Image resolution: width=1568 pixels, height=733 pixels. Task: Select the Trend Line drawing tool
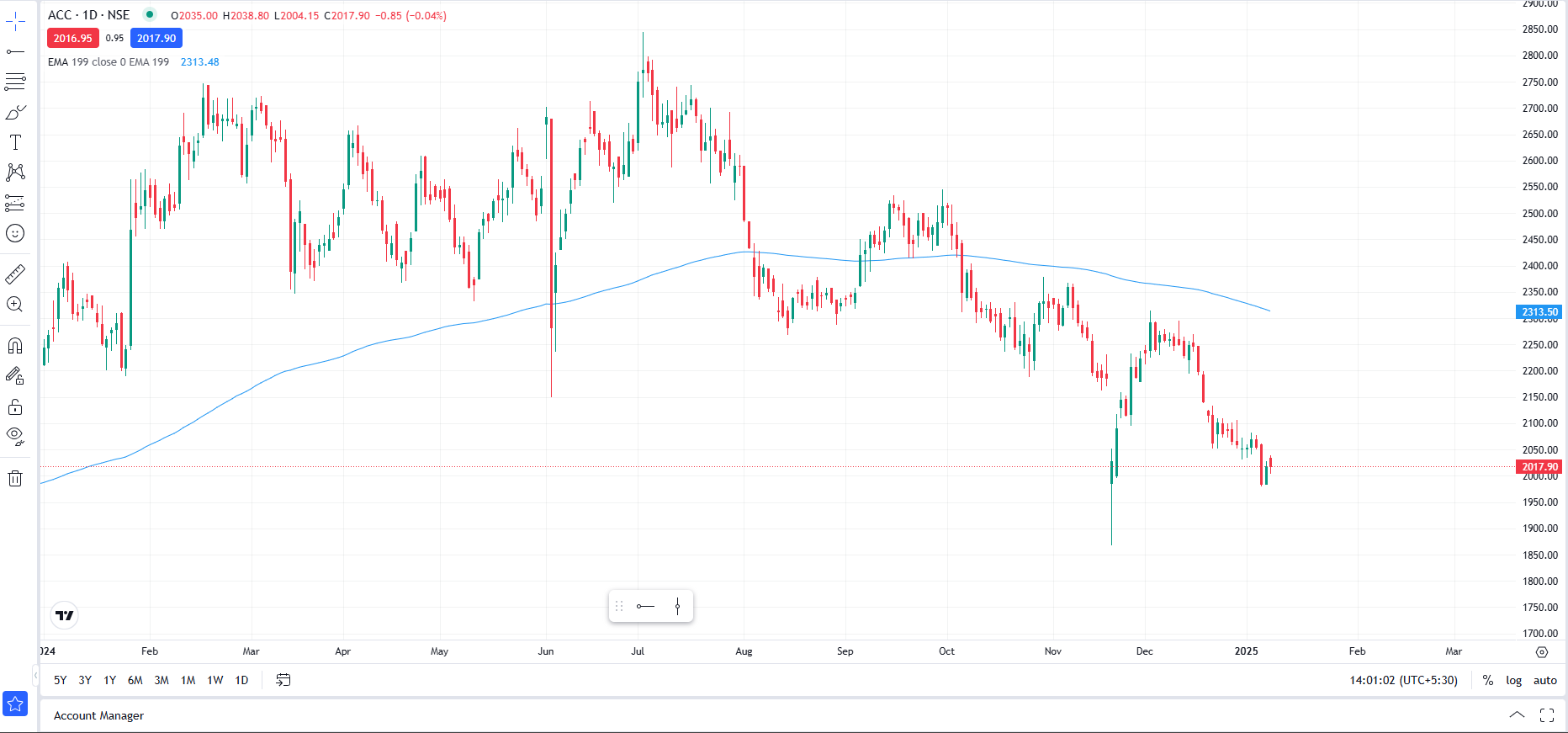coord(15,52)
